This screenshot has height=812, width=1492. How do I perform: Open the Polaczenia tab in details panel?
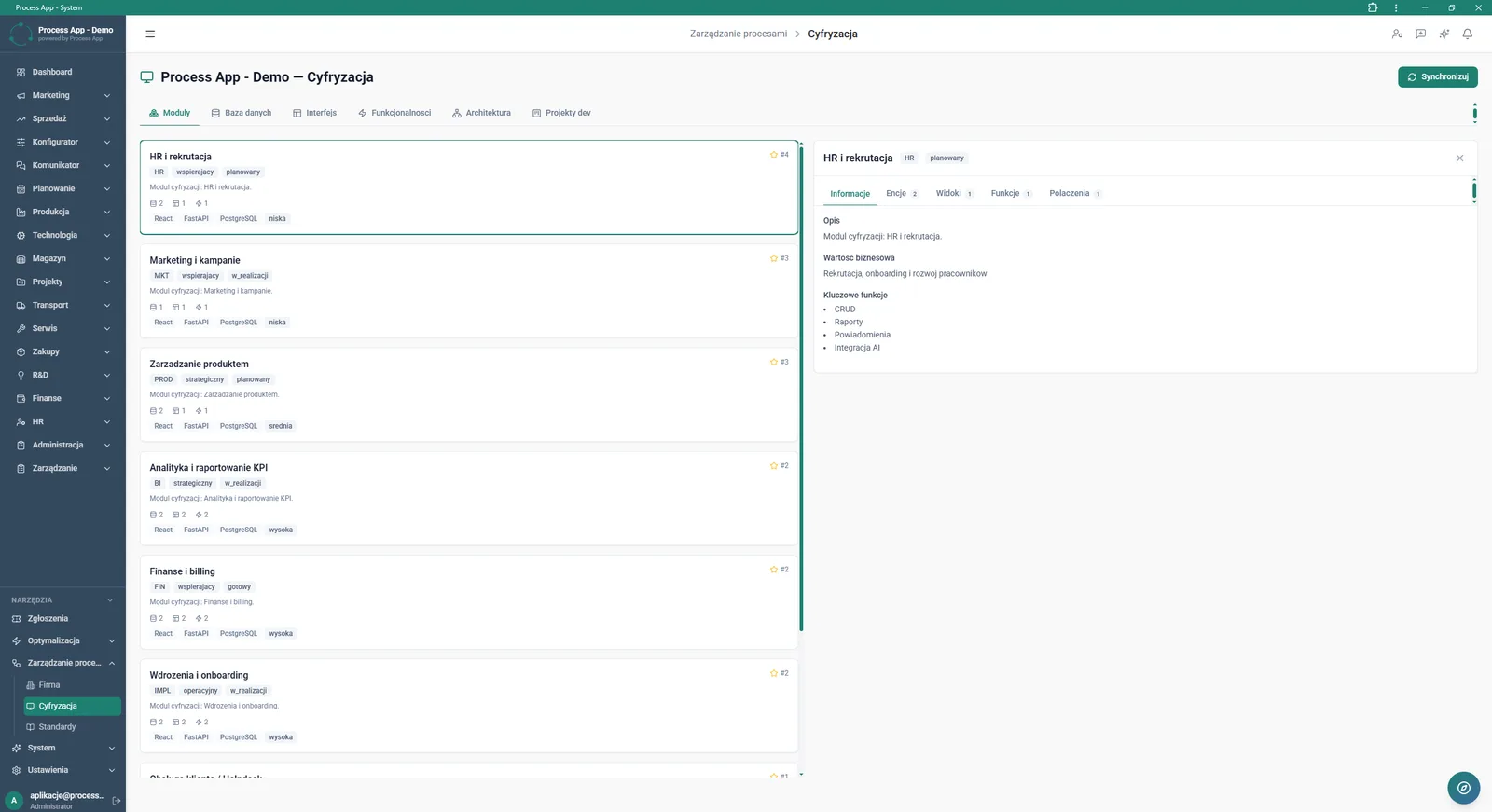(x=1075, y=193)
